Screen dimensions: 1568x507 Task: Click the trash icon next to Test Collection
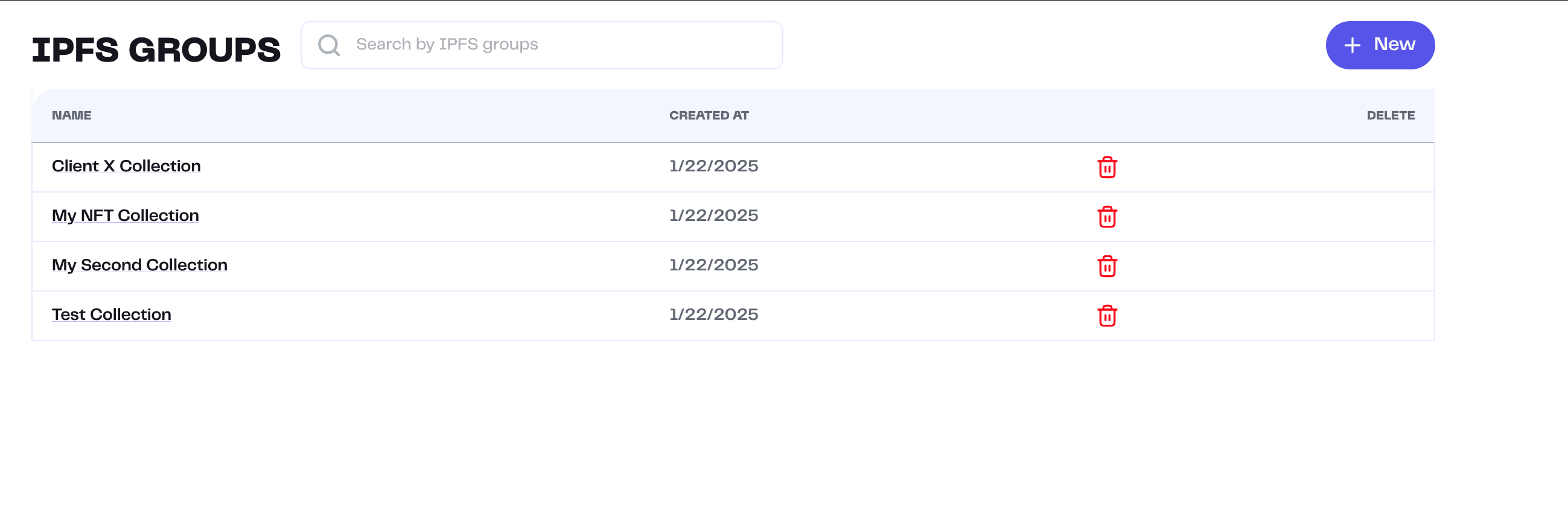1107,315
